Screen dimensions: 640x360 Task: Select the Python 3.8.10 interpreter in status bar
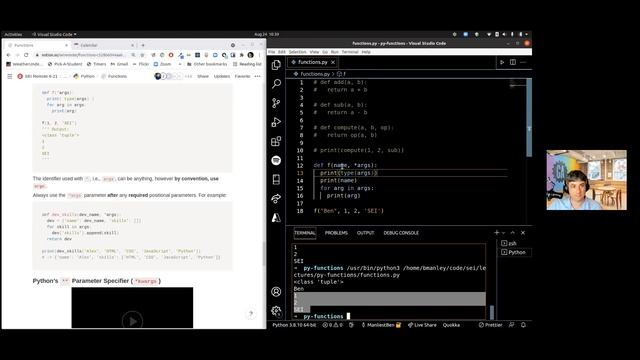(294, 325)
